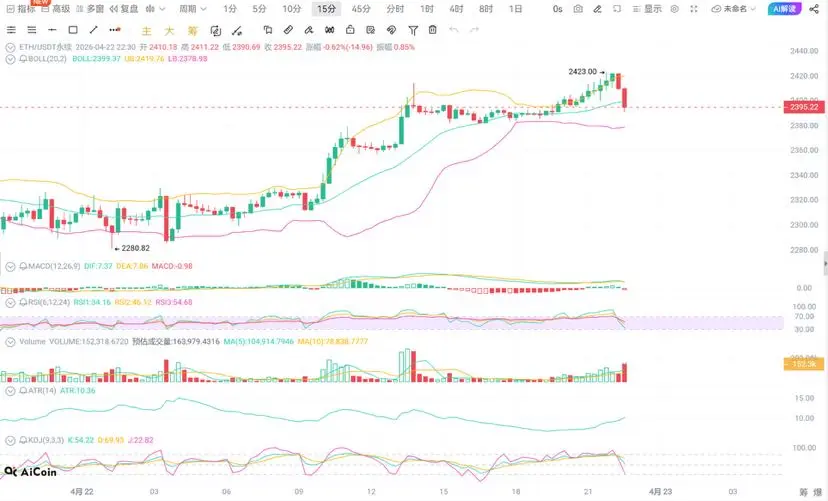This screenshot has width=828, height=501.
Task: Click the note edit icon
Action: (x=371, y=30)
